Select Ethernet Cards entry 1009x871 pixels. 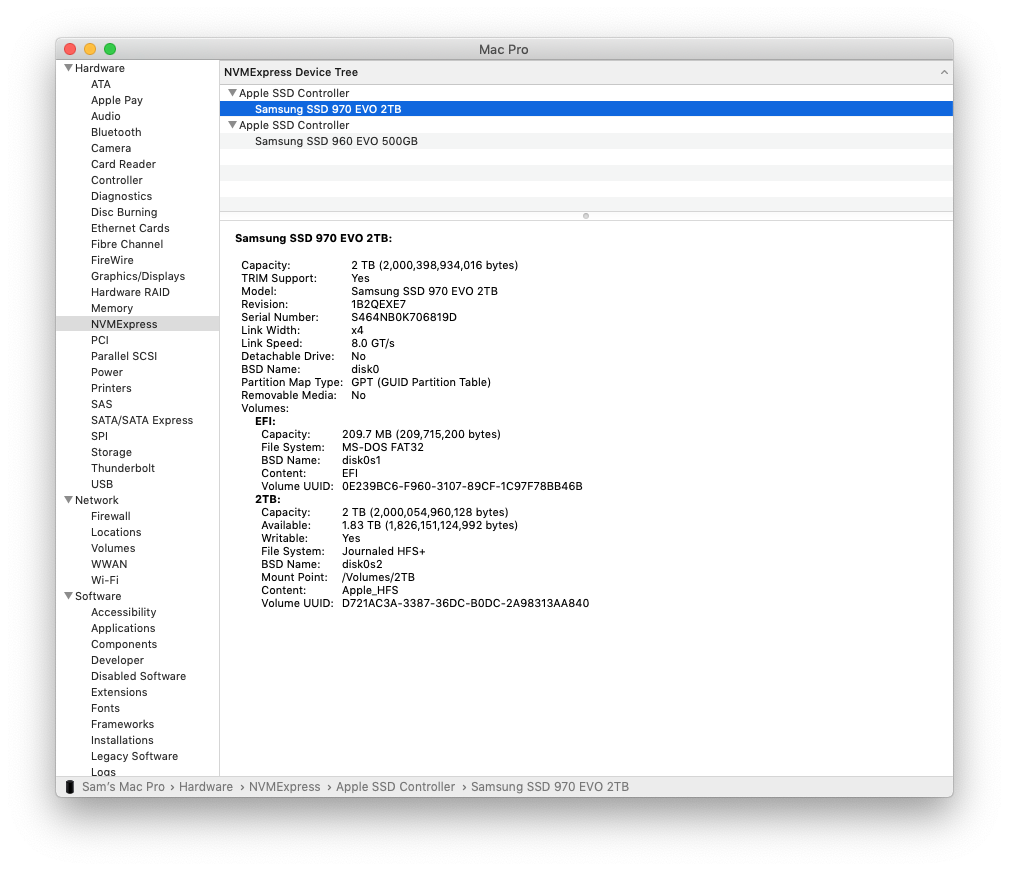[x=130, y=228]
